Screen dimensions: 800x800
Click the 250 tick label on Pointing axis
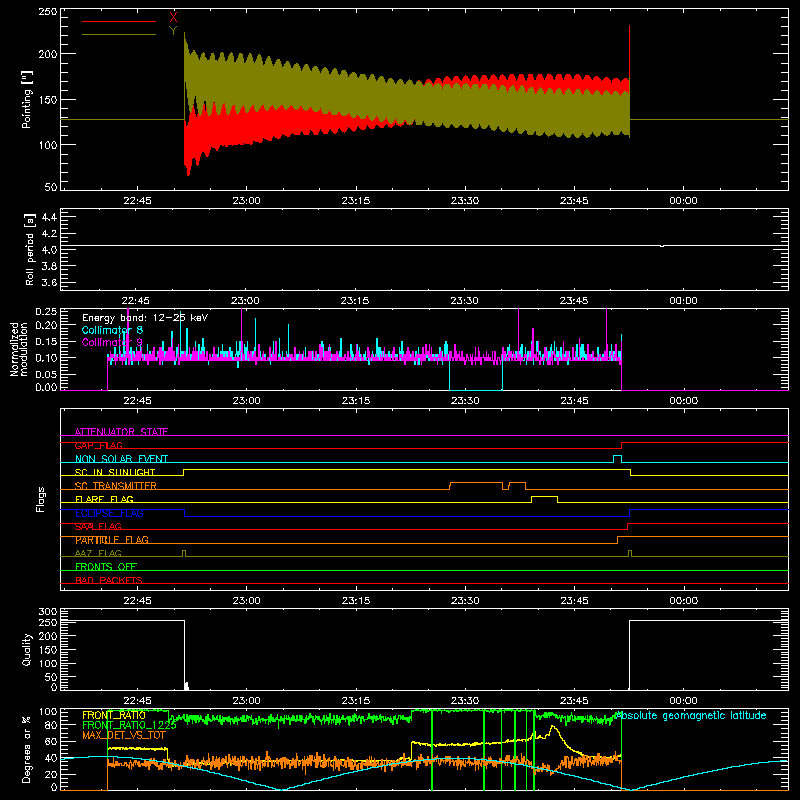pyautogui.click(x=47, y=12)
